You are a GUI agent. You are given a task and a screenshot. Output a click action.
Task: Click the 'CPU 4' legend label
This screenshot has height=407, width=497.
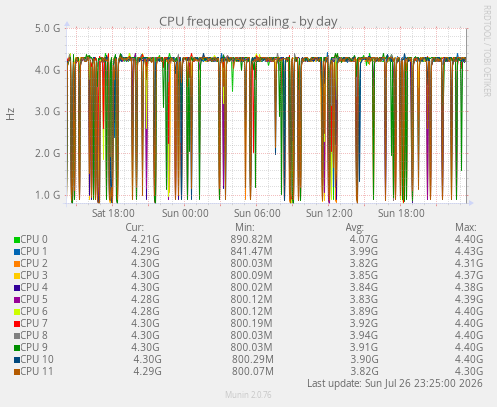[x=34, y=287]
